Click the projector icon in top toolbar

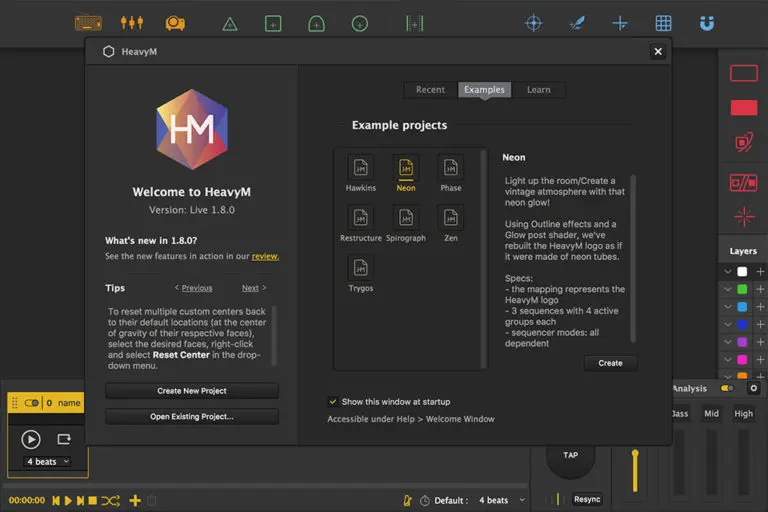coord(175,23)
